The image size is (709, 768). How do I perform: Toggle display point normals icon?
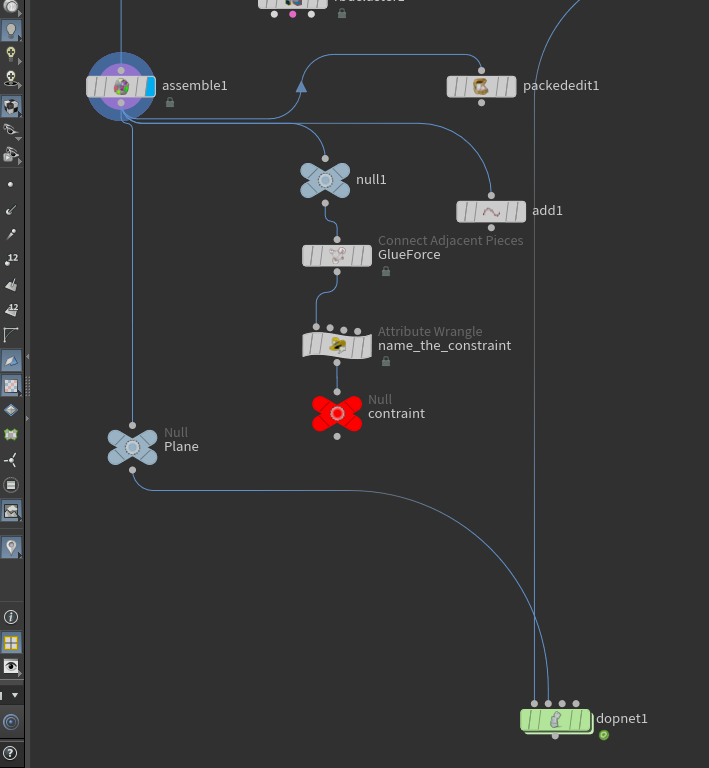(x=10, y=210)
